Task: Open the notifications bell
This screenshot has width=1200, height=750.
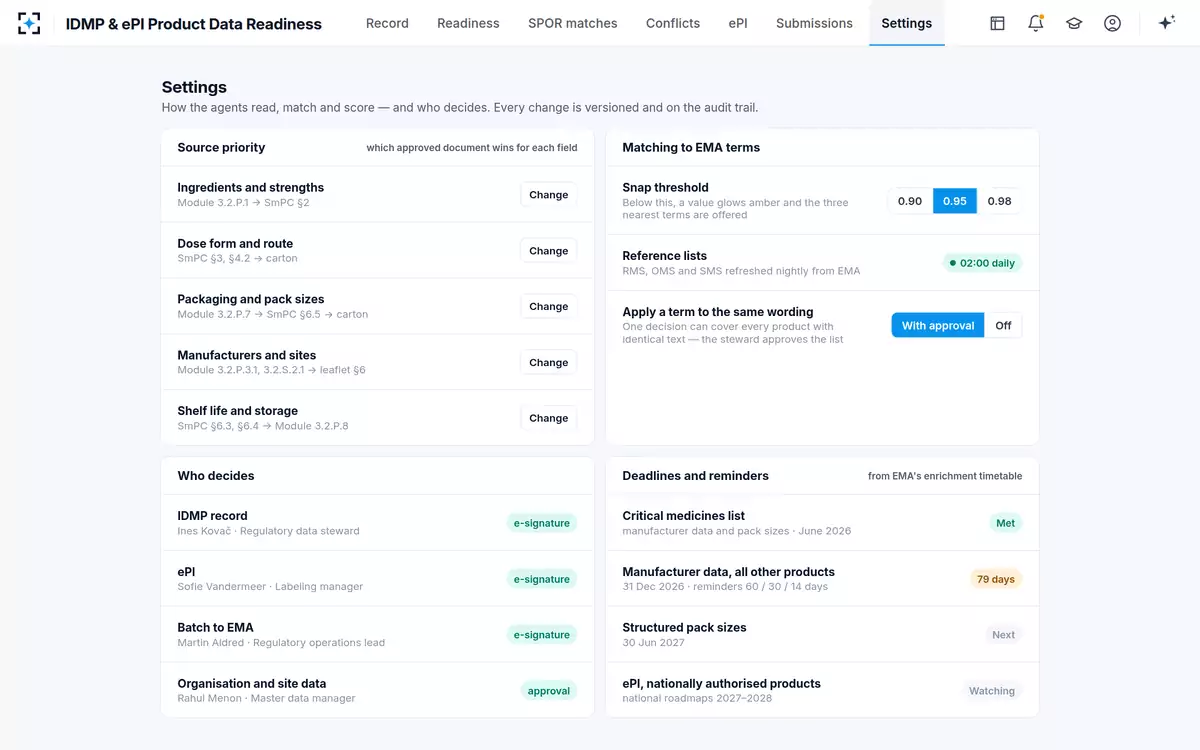Action: click(1035, 23)
